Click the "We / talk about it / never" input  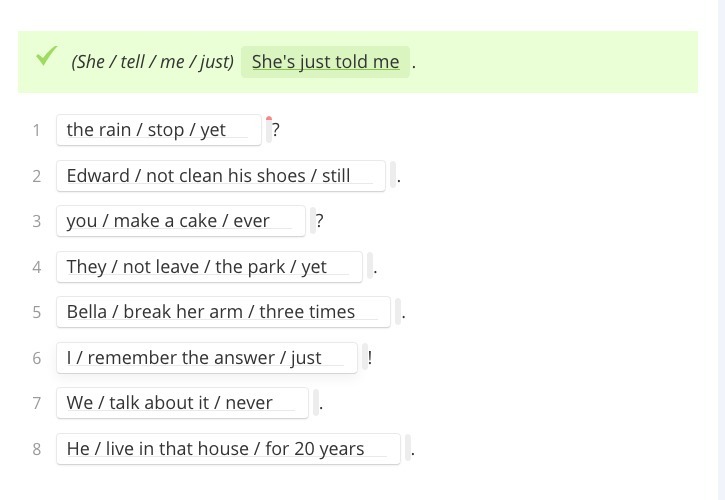182,403
